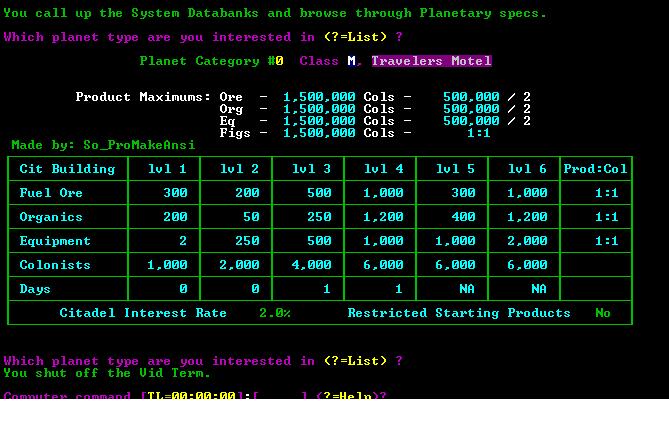Click the lvl 3 column header

pyautogui.click(x=311, y=169)
